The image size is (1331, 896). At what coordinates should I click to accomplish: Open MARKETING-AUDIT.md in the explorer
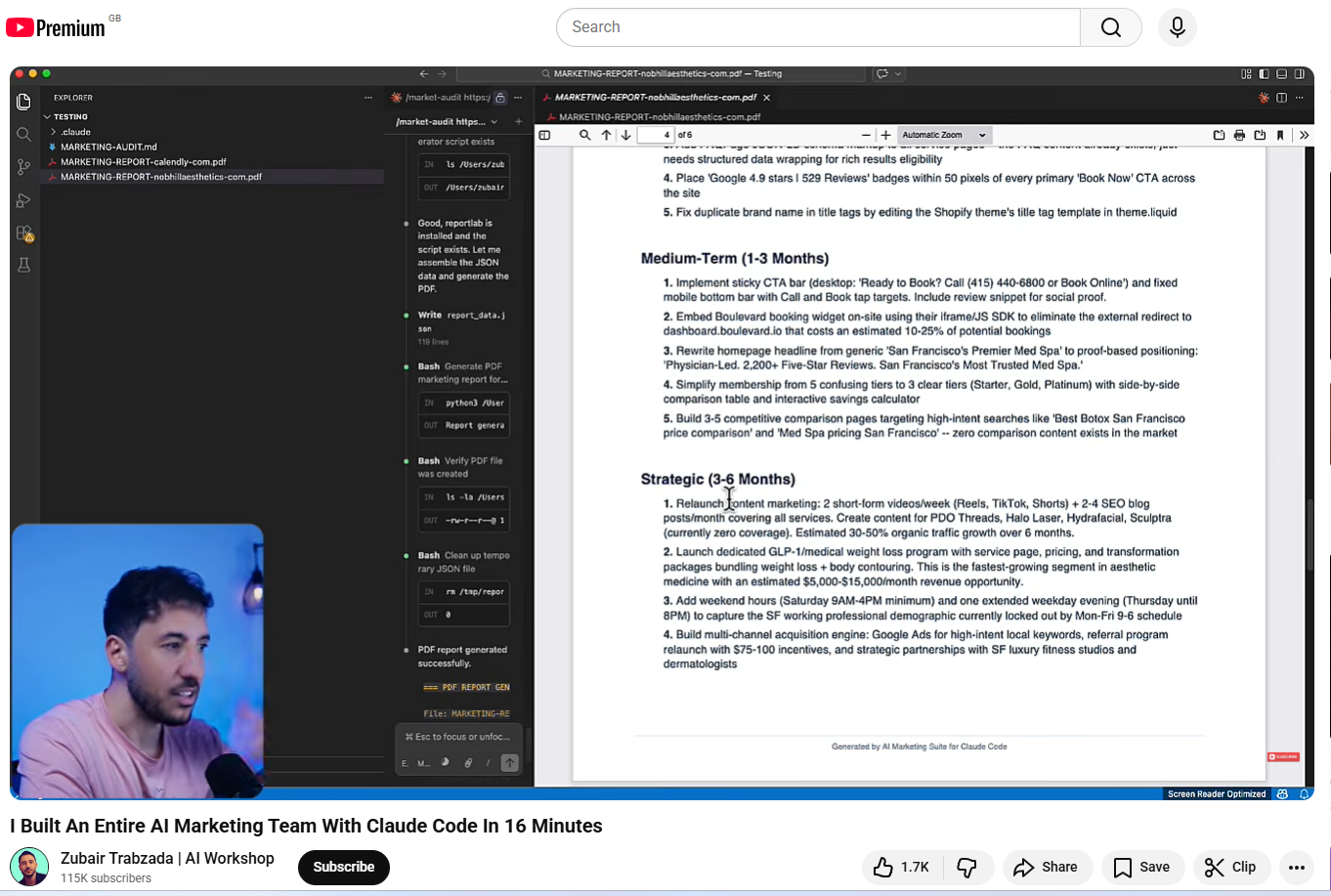[x=107, y=147]
